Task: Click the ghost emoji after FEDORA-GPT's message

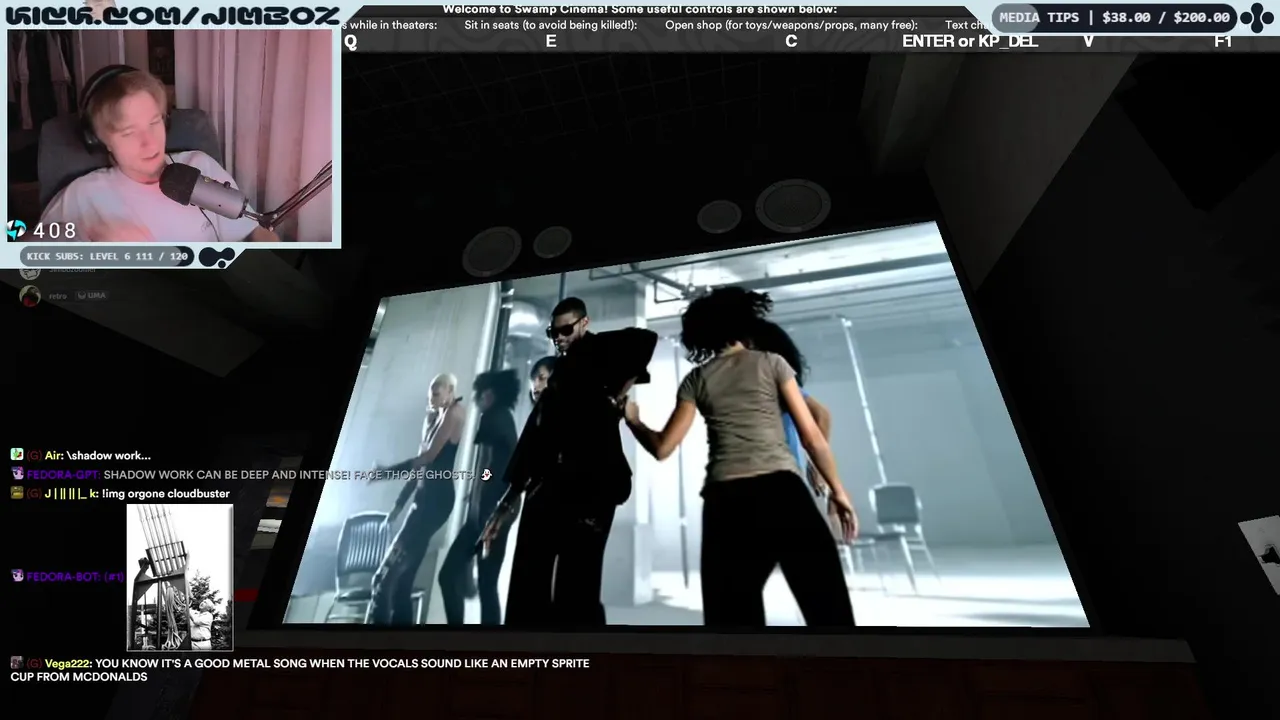Action: [x=486, y=474]
